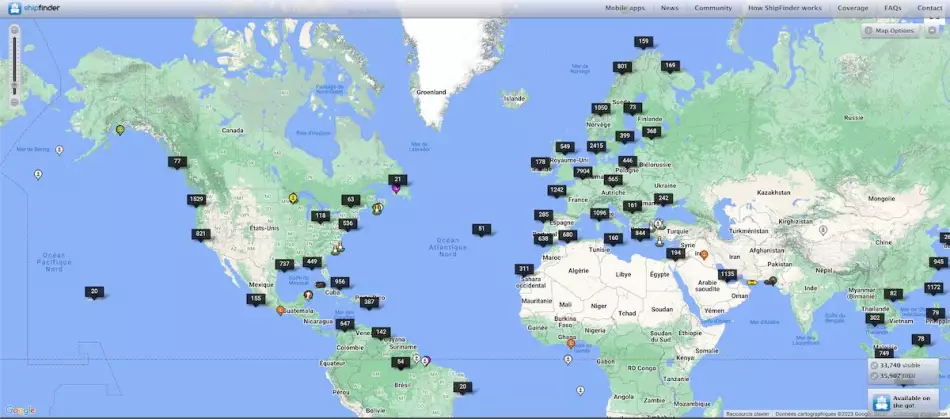Click the white ship marker in the Bering Sea
950x419 pixels.
click(59, 150)
